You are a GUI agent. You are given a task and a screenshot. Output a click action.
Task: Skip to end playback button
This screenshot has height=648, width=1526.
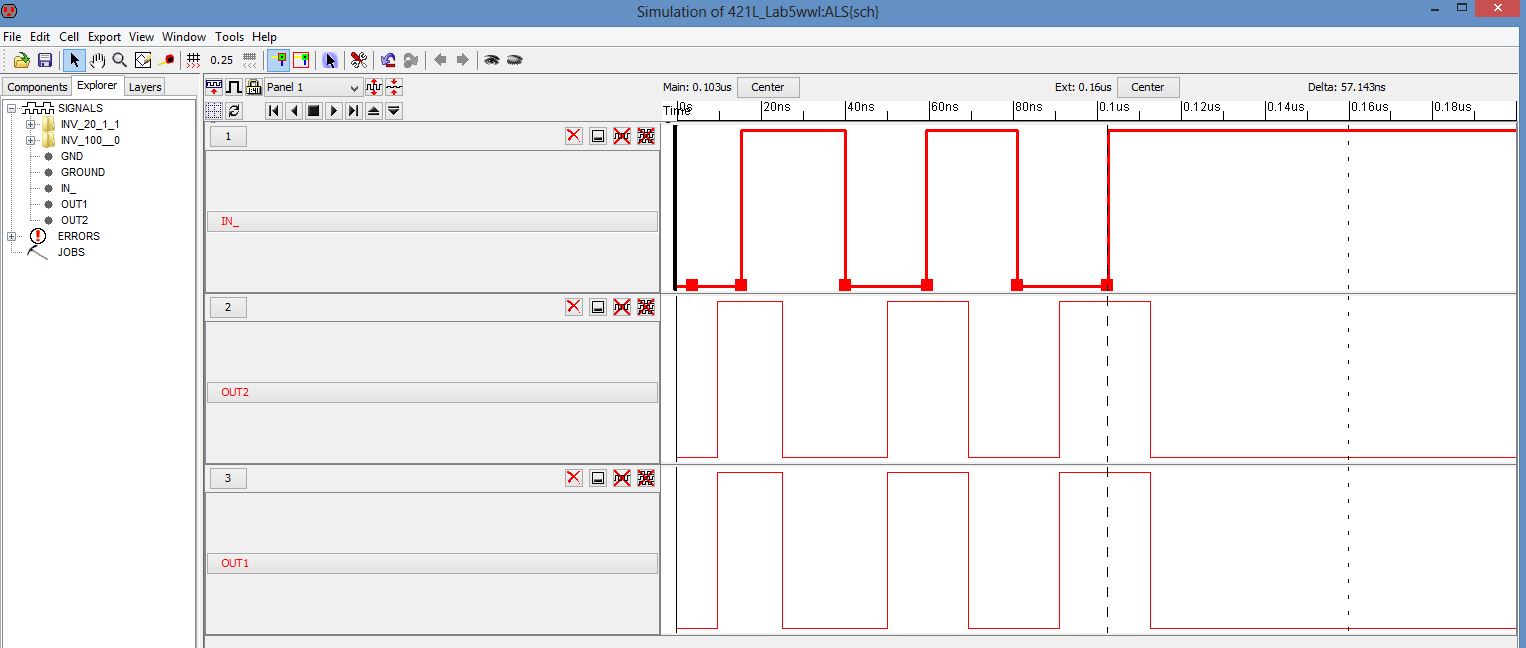coord(354,111)
